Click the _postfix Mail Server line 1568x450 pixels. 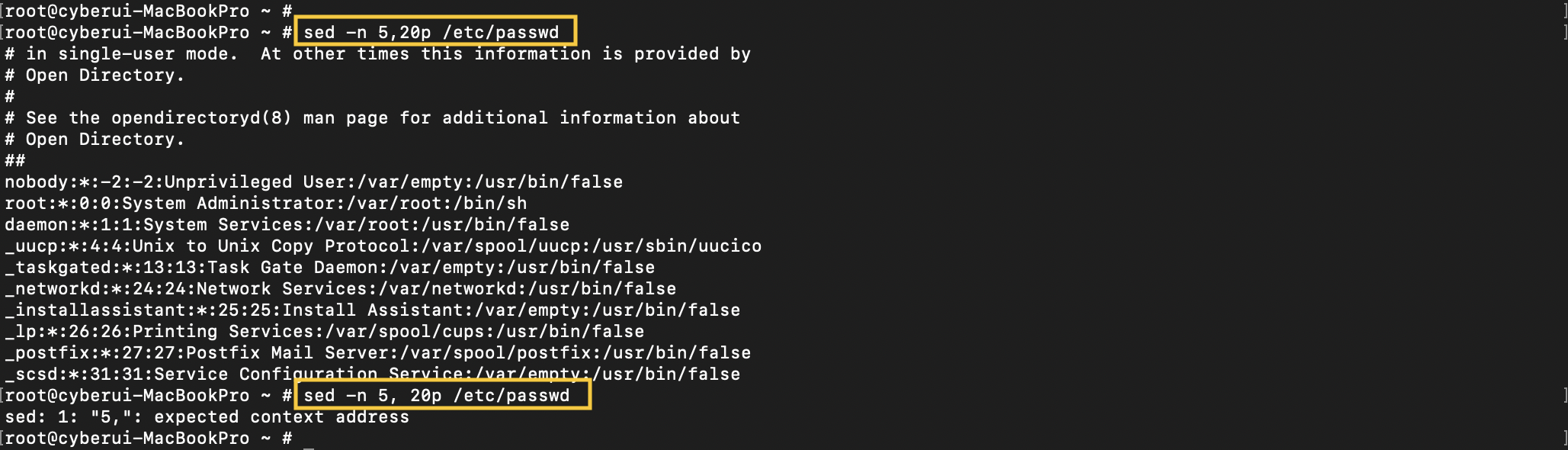pyautogui.click(x=378, y=353)
